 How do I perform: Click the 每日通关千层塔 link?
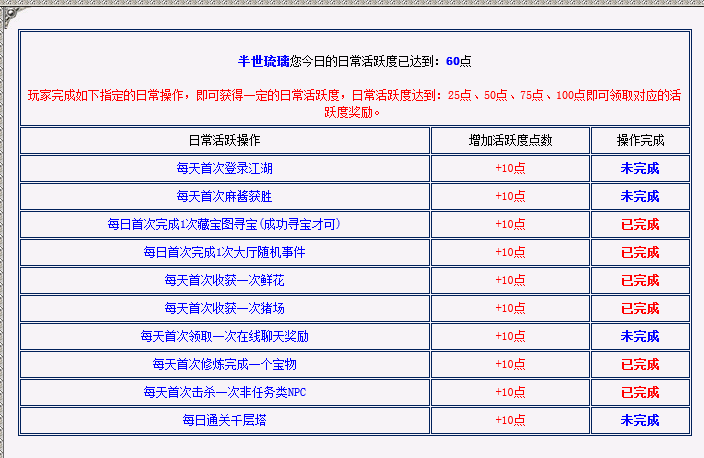point(224,420)
